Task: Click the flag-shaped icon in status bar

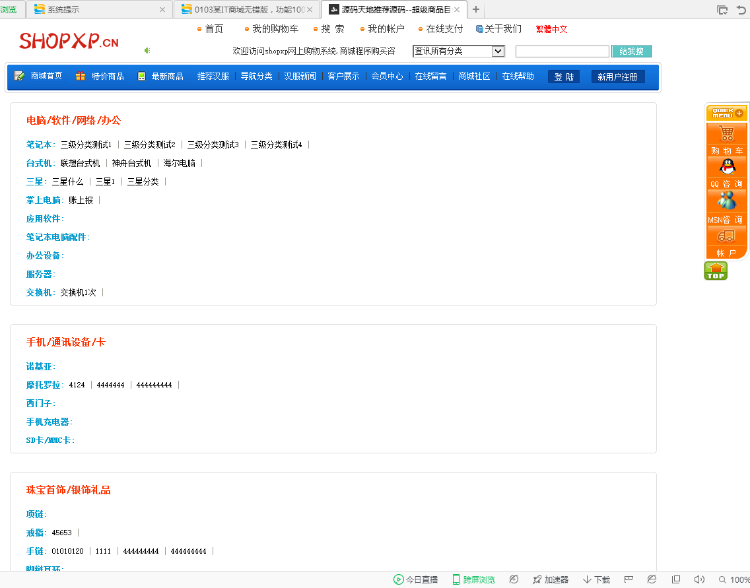Action: coord(629,579)
